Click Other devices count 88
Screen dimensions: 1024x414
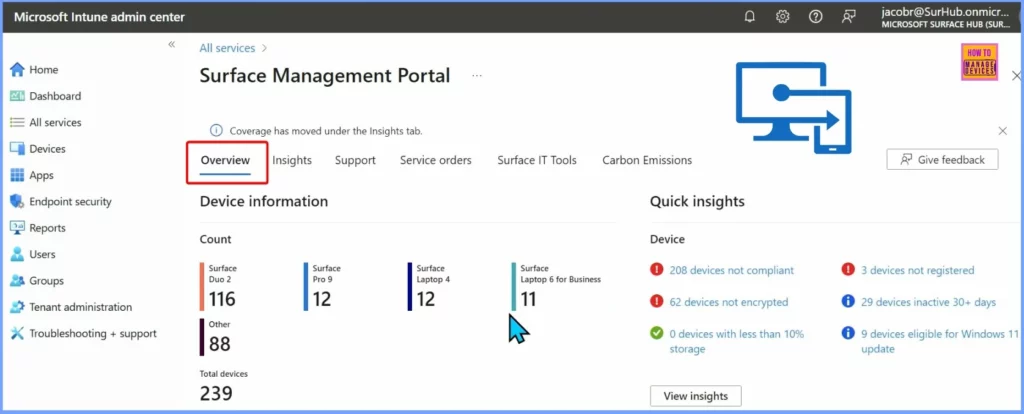[x=219, y=344]
